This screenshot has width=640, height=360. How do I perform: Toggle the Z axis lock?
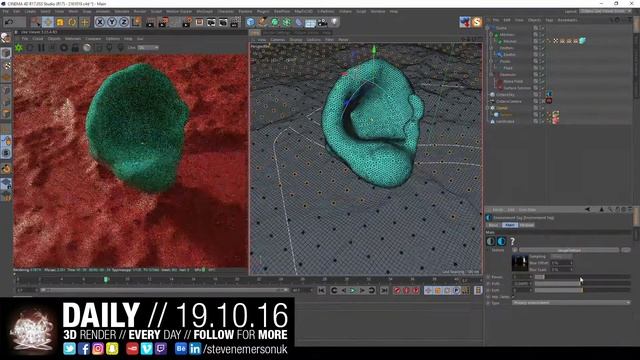124,22
